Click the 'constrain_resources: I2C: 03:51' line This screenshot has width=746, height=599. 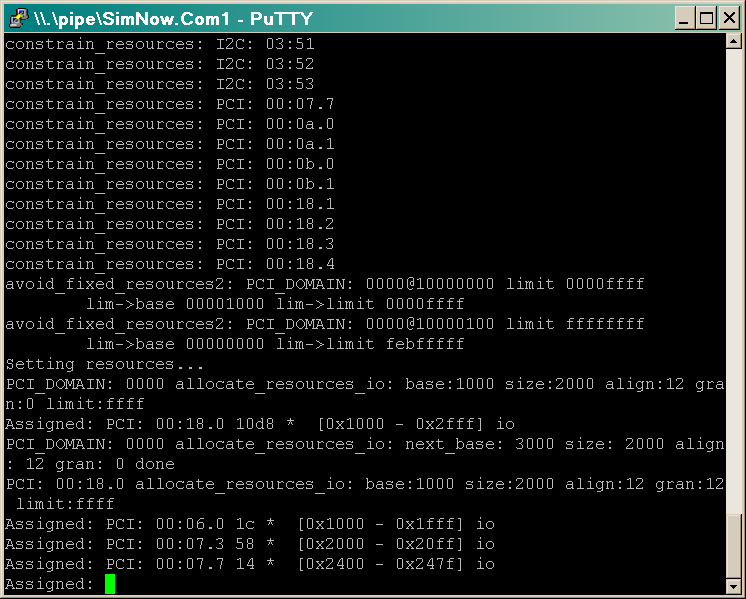coord(160,44)
